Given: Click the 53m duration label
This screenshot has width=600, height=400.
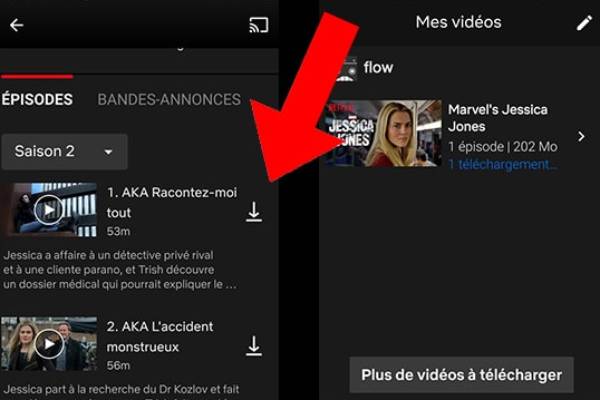Looking at the screenshot, I should coord(118,232).
